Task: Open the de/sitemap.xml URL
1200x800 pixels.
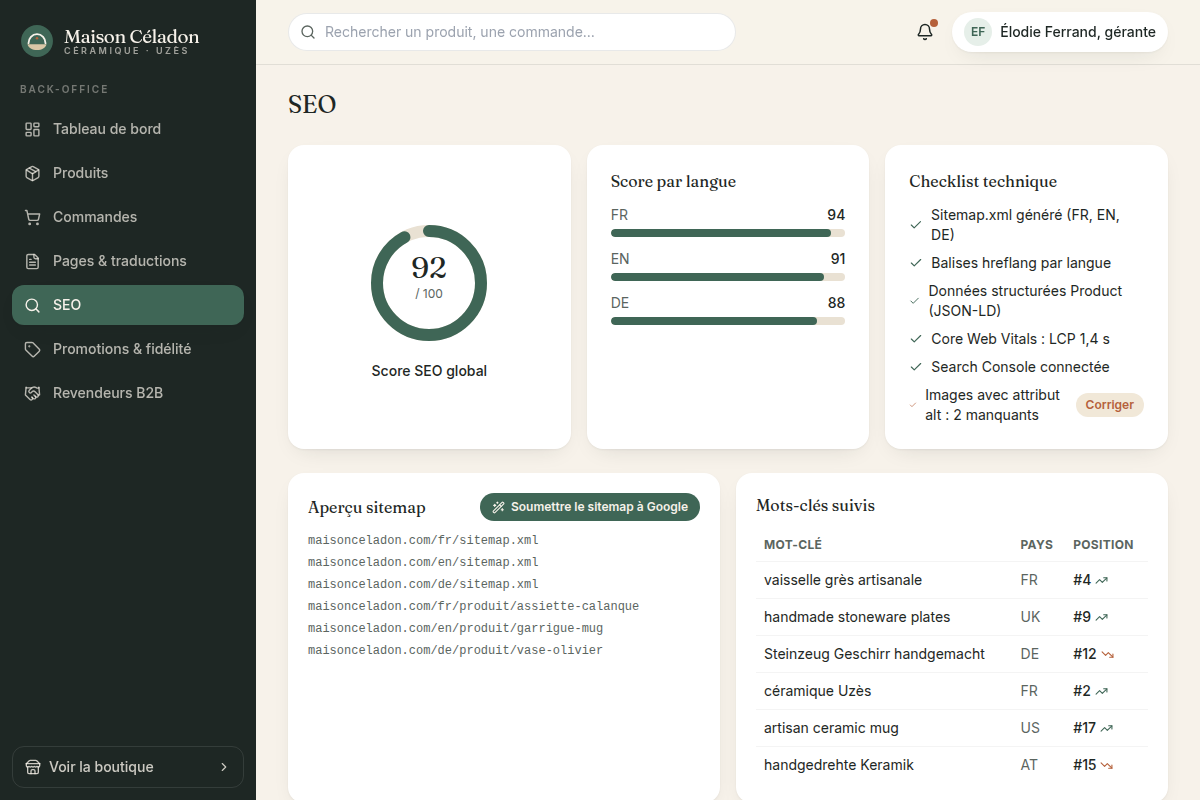Action: pos(423,584)
